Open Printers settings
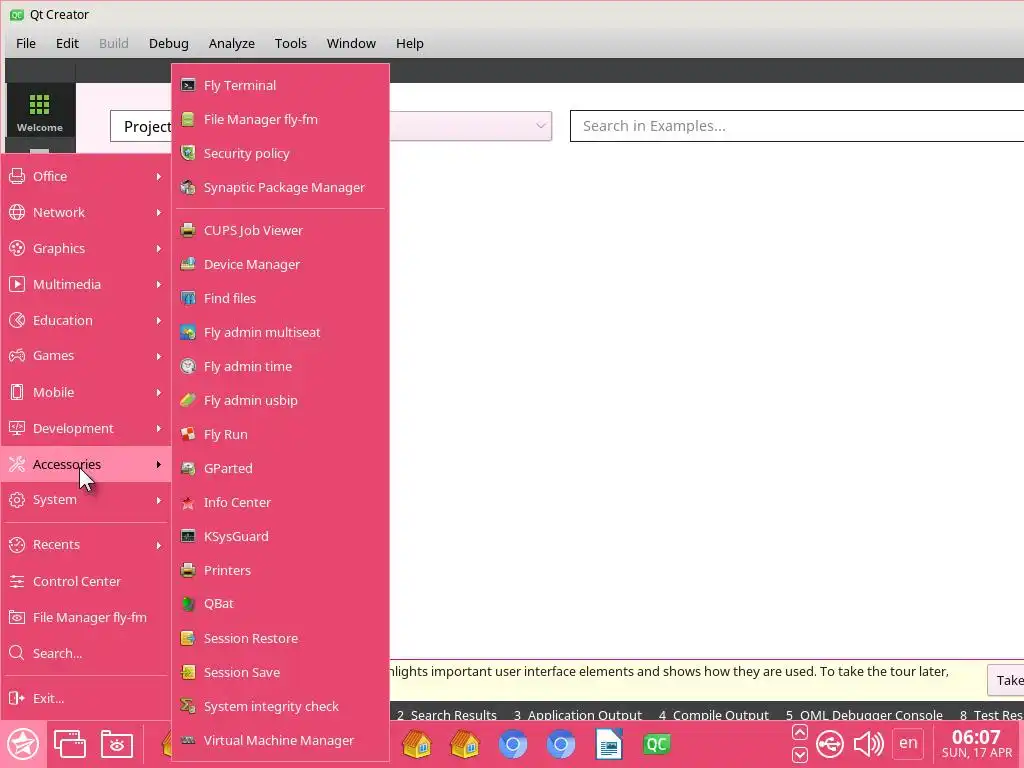 [x=280, y=570]
